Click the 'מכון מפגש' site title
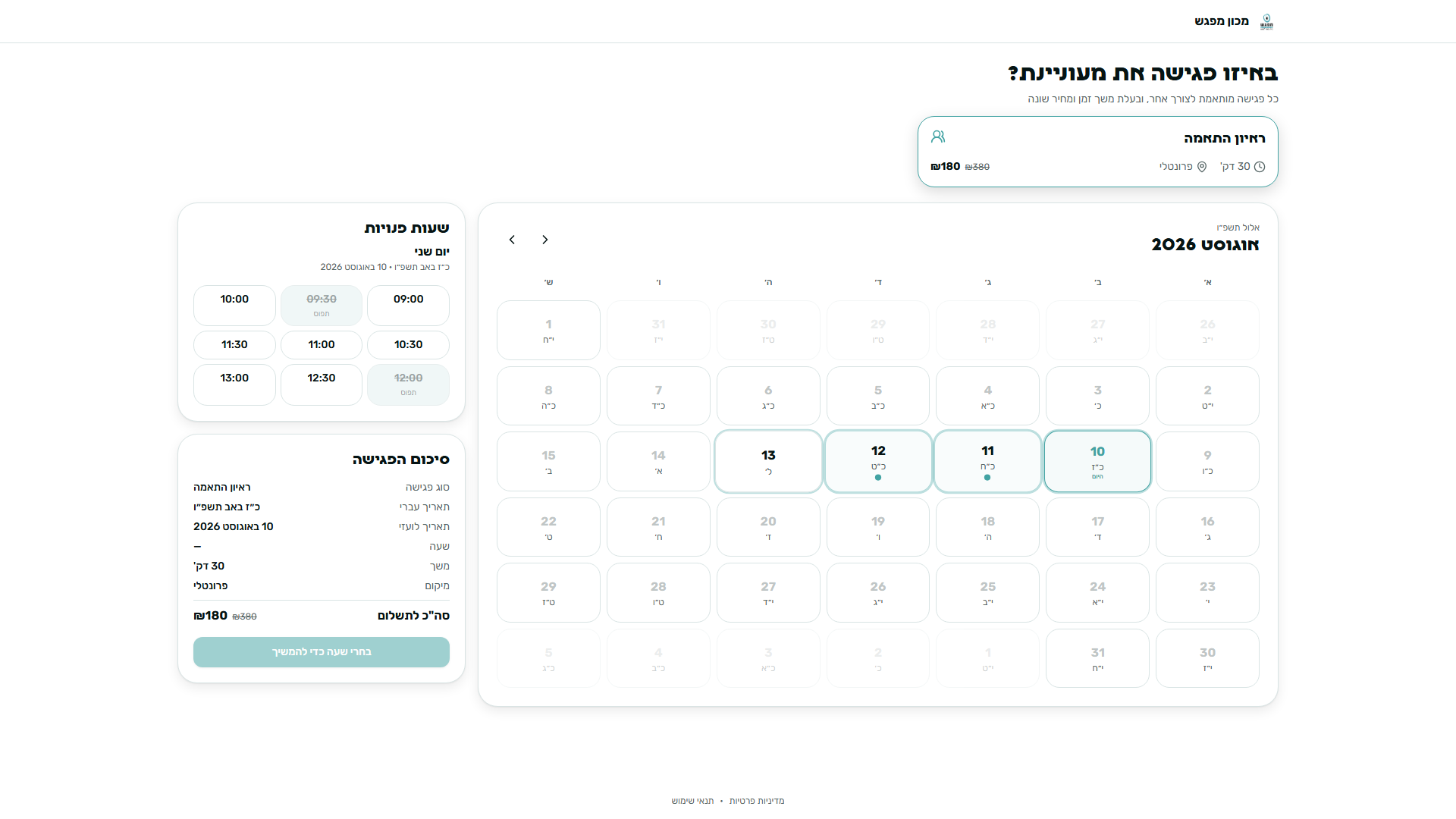Viewport: 1456px width, 819px height. (x=1221, y=21)
